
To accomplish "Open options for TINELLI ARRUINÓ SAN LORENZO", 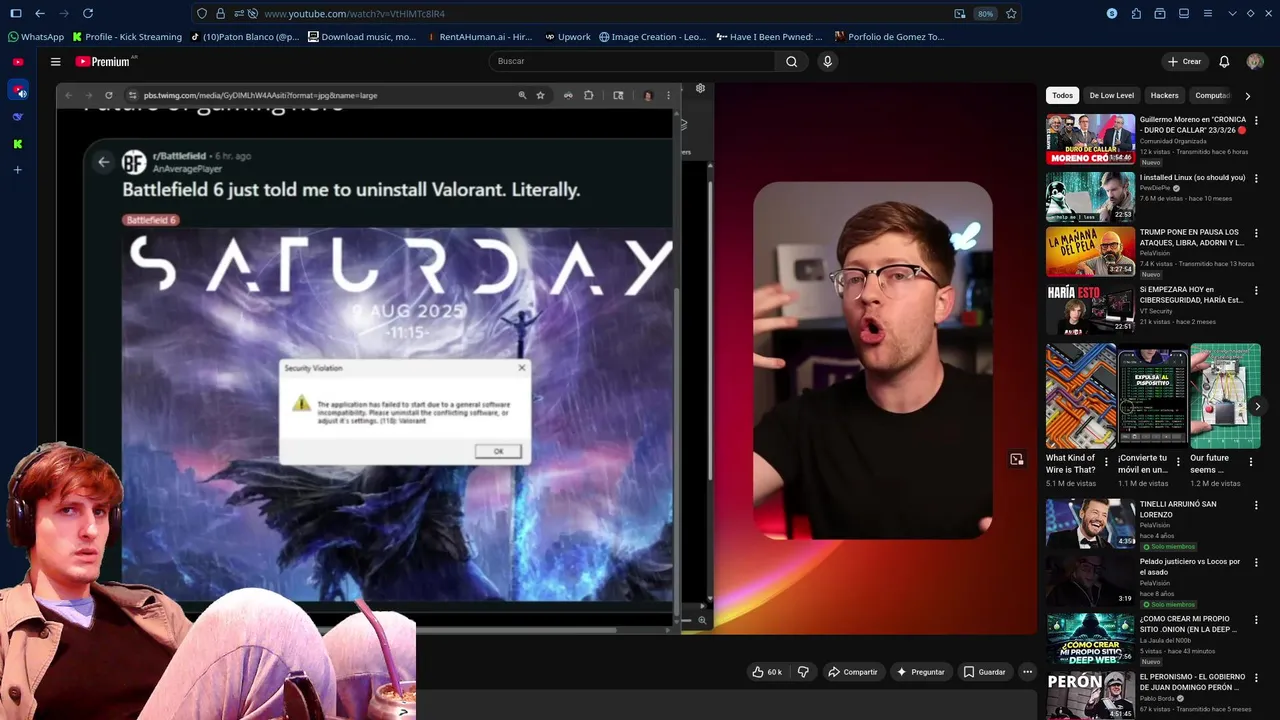I will click(1256, 505).
